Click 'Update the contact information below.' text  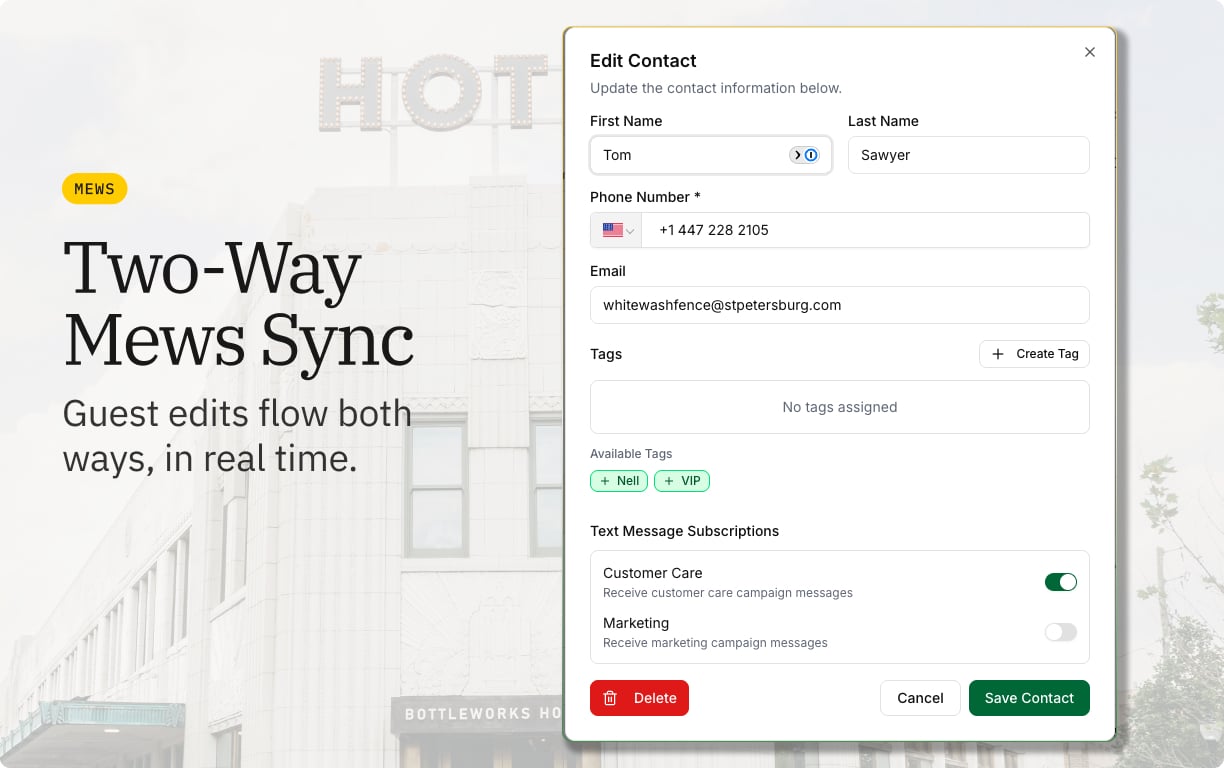pos(716,88)
